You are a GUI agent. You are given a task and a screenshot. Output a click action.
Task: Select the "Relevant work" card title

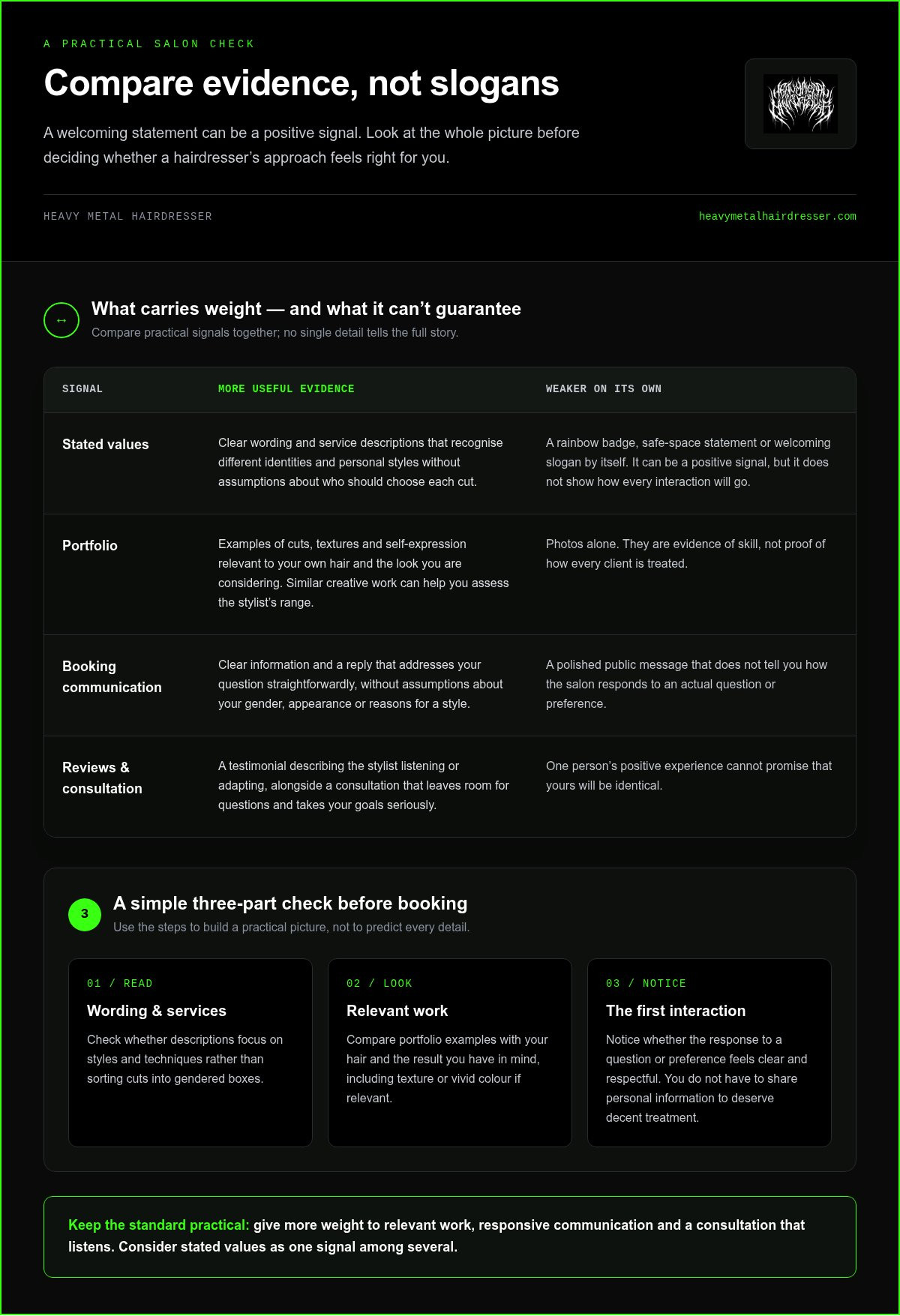[397, 1011]
